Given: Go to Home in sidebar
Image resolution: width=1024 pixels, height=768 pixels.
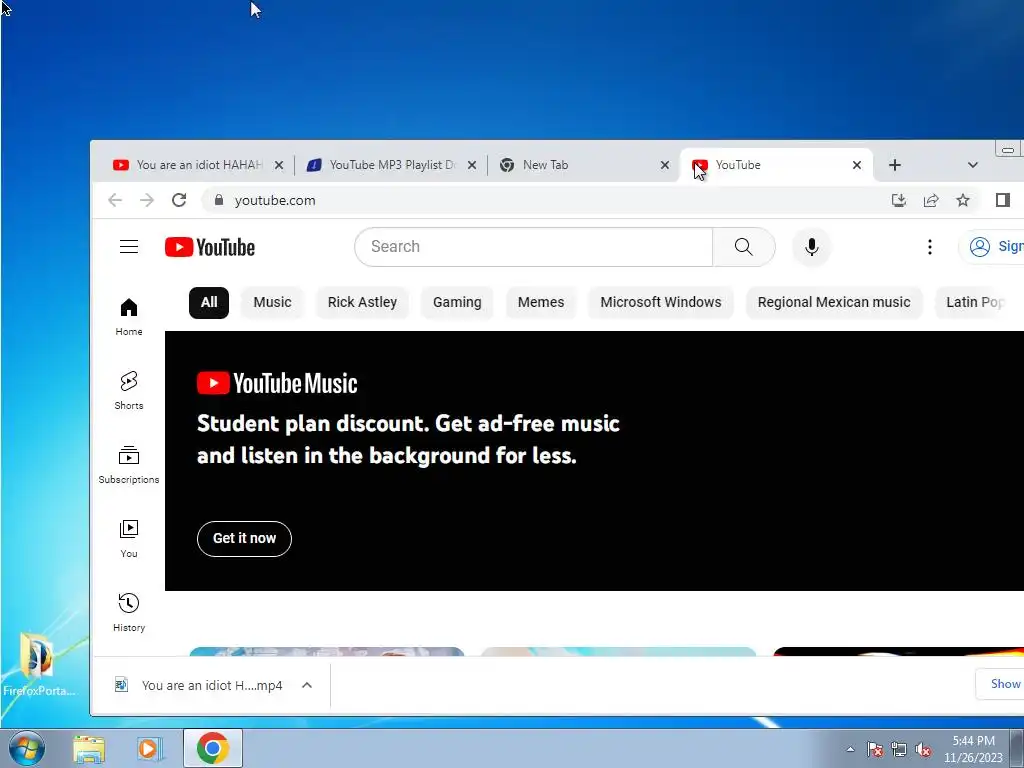Looking at the screenshot, I should (x=129, y=317).
